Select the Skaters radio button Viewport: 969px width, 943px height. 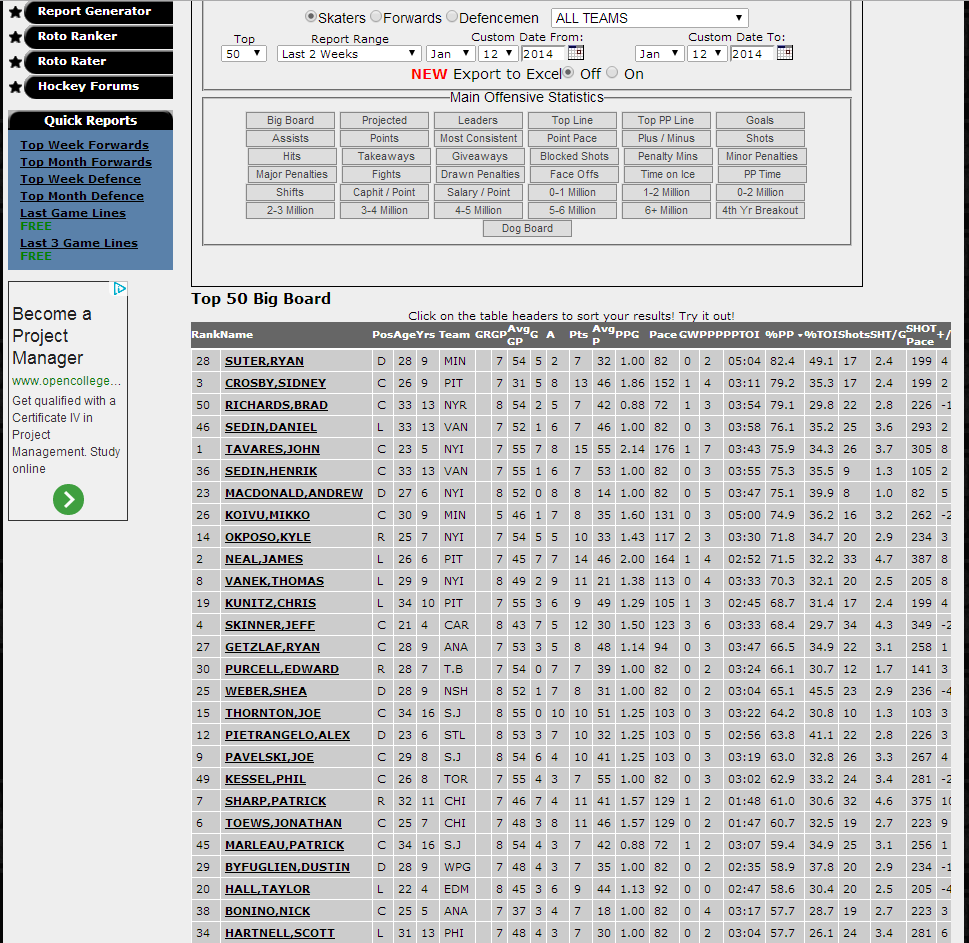[x=311, y=17]
